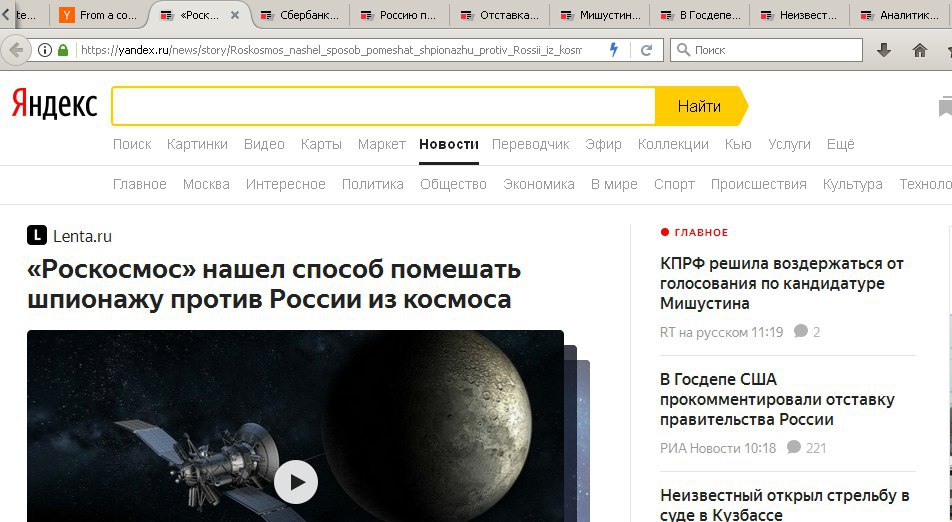Open the Культура news category
The height and width of the screenshot is (522, 952).
pos(853,185)
